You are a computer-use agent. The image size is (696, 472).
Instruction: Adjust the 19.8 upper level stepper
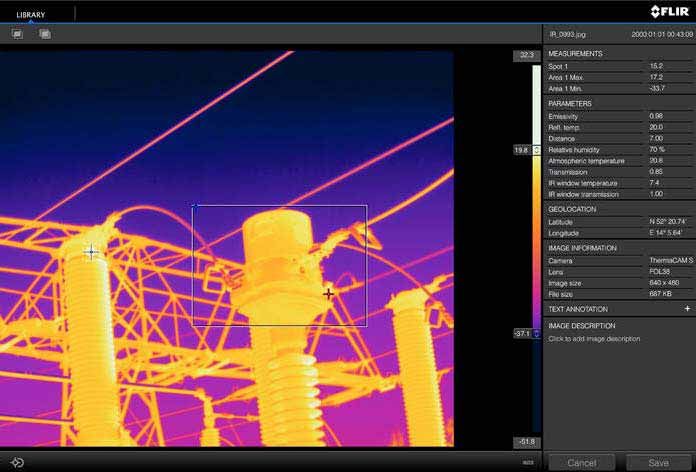537,150
